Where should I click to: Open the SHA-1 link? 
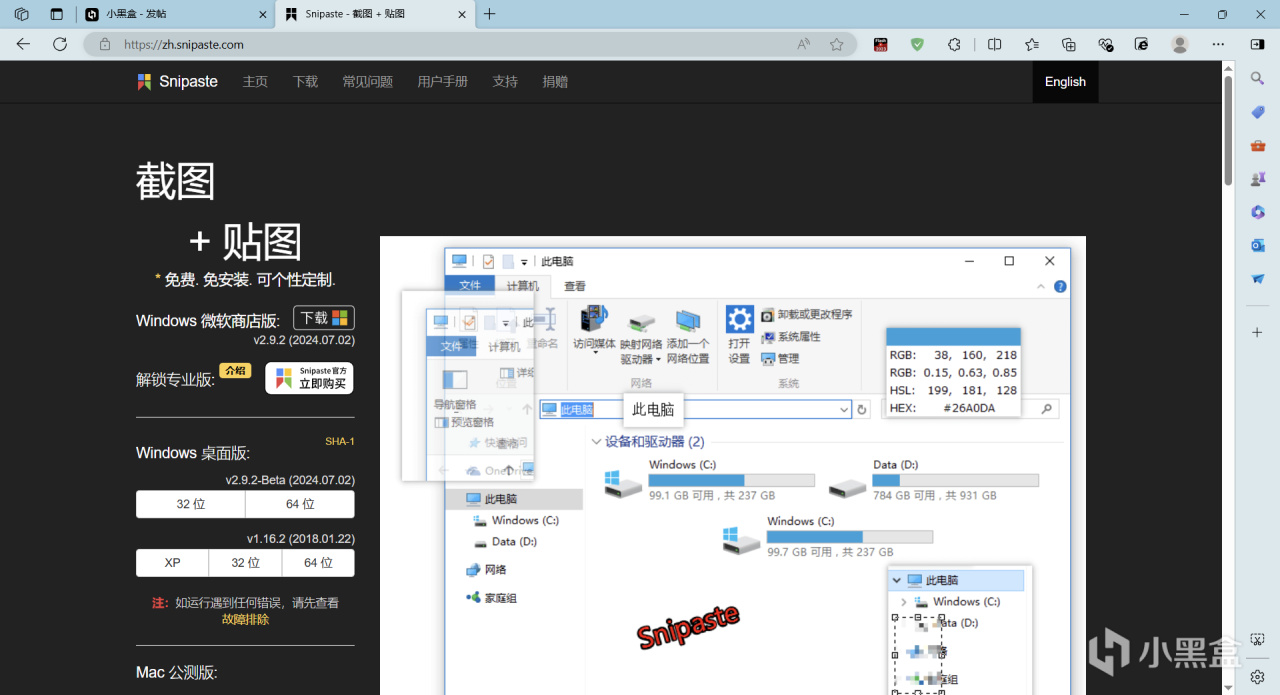coord(340,441)
